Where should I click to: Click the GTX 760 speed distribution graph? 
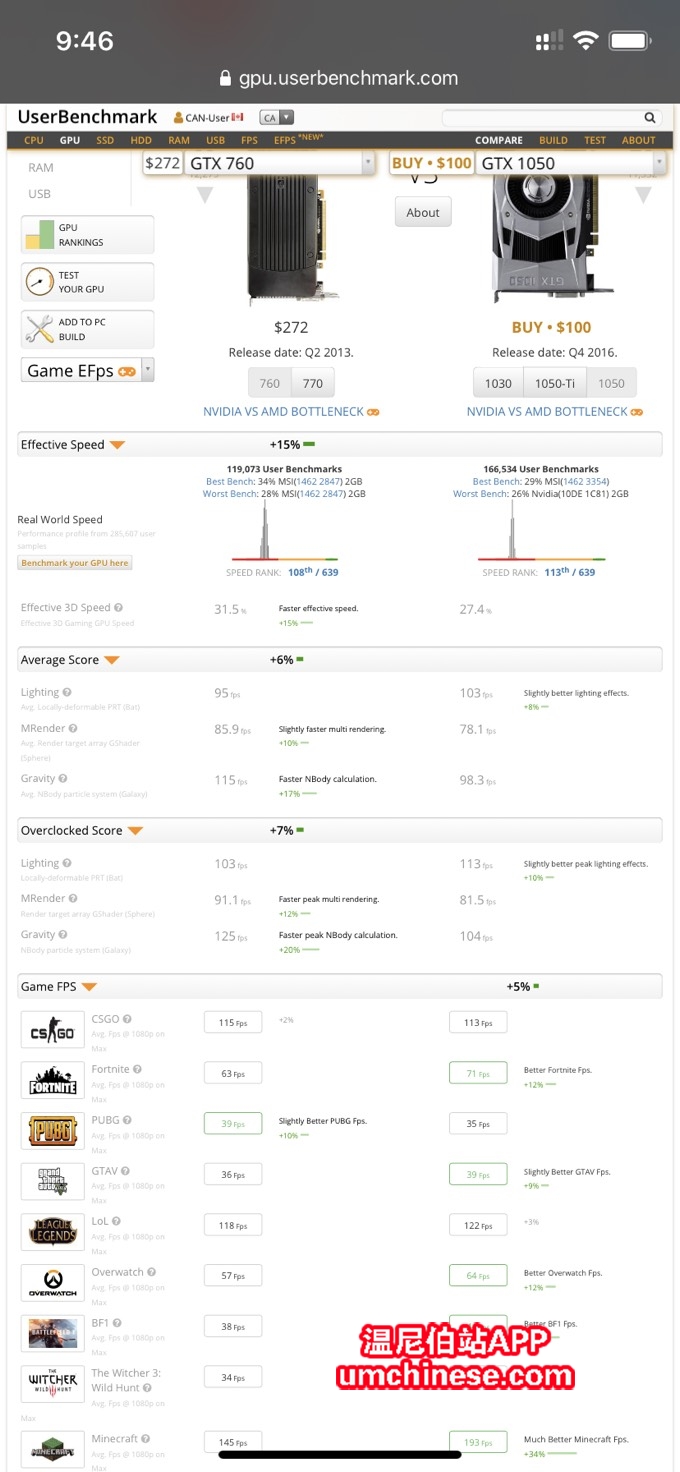[287, 528]
